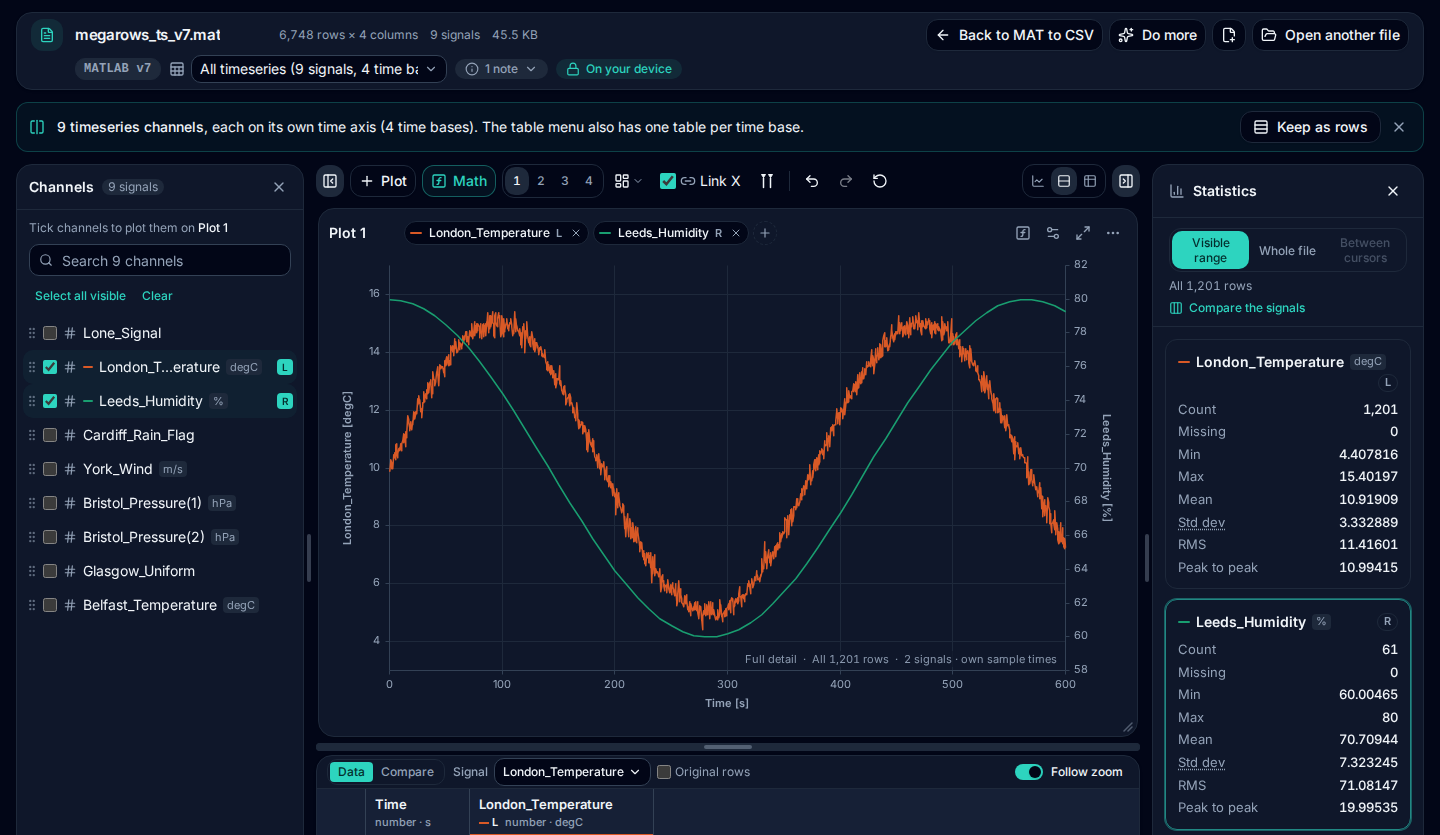Open the Signal selector showing London_Temperature
Image resolution: width=1440 pixels, height=835 pixels.
coord(572,772)
